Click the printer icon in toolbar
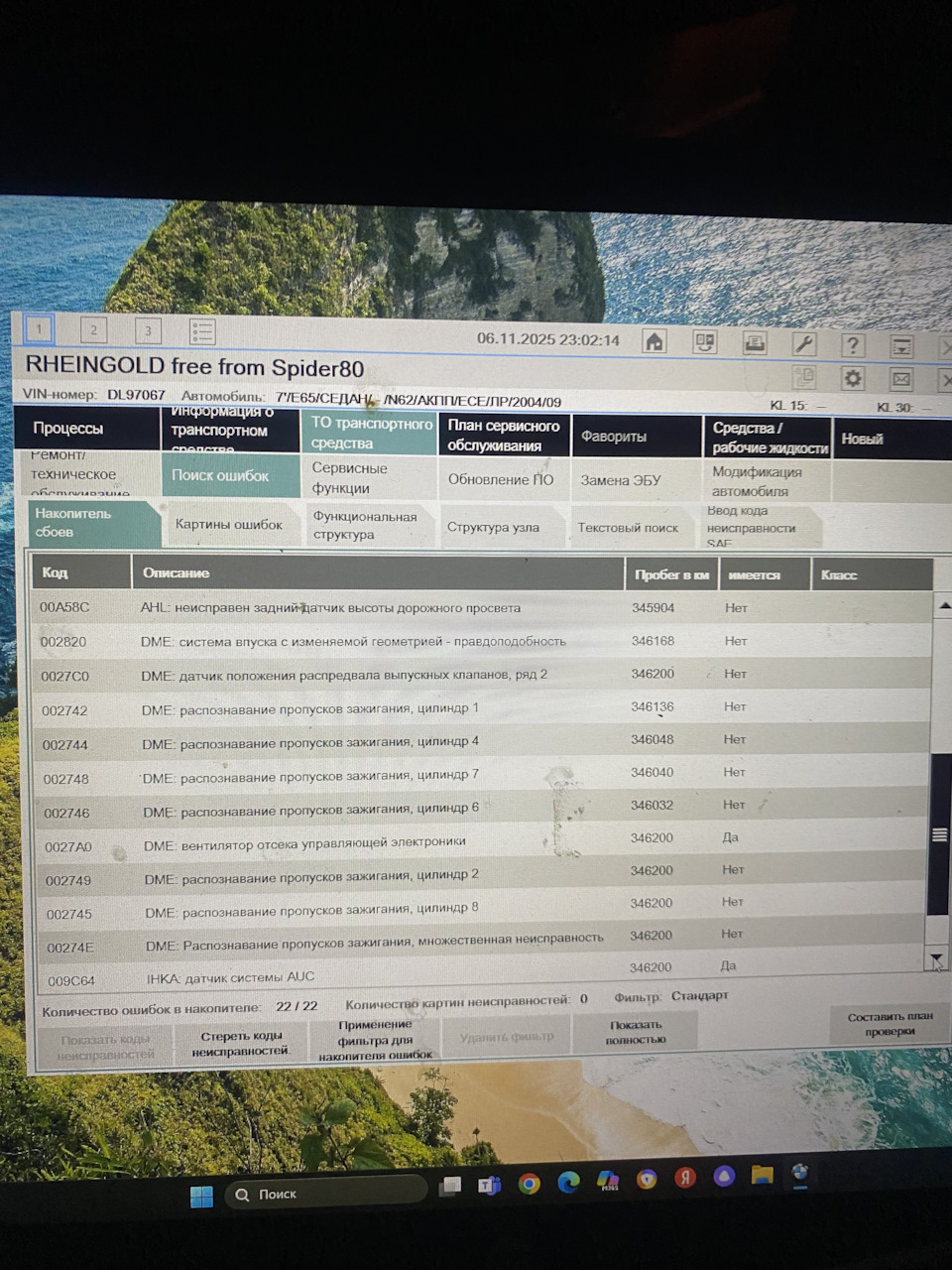The height and width of the screenshot is (1270, 952). 755,343
